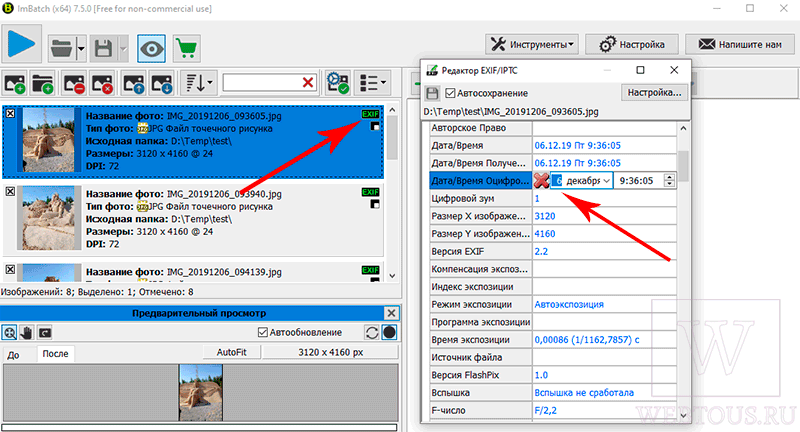Click the small square icon on IMG_20191206_093940.jpg row
800x432 pixels.
coord(375,204)
